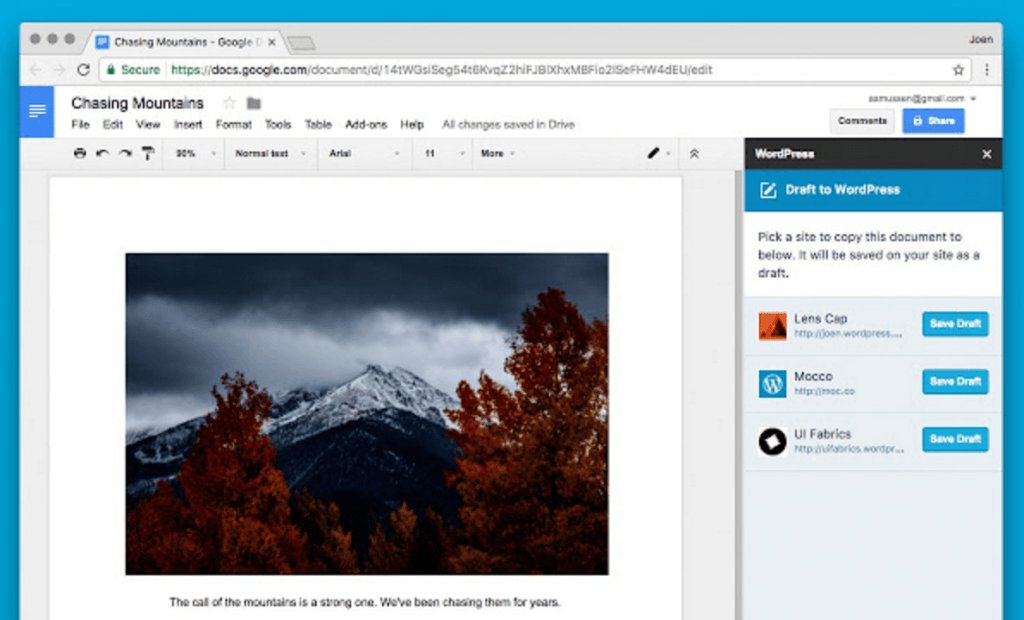Select the Paint format tool
The height and width of the screenshot is (620, 1024).
tap(147, 153)
